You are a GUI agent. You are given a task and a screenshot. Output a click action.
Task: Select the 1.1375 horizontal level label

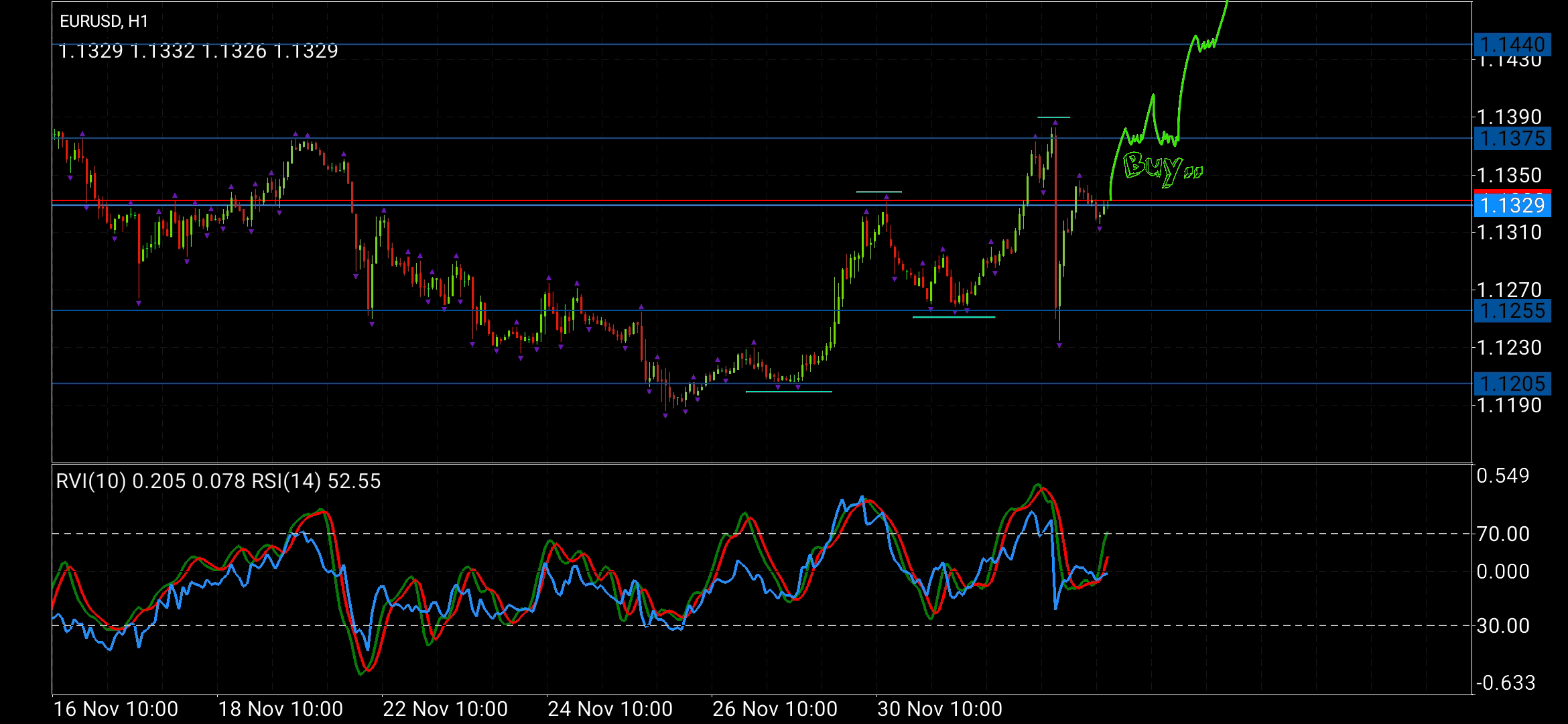point(1512,139)
